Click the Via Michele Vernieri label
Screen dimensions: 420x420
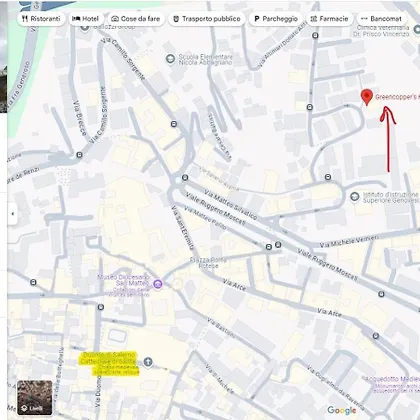349,241
